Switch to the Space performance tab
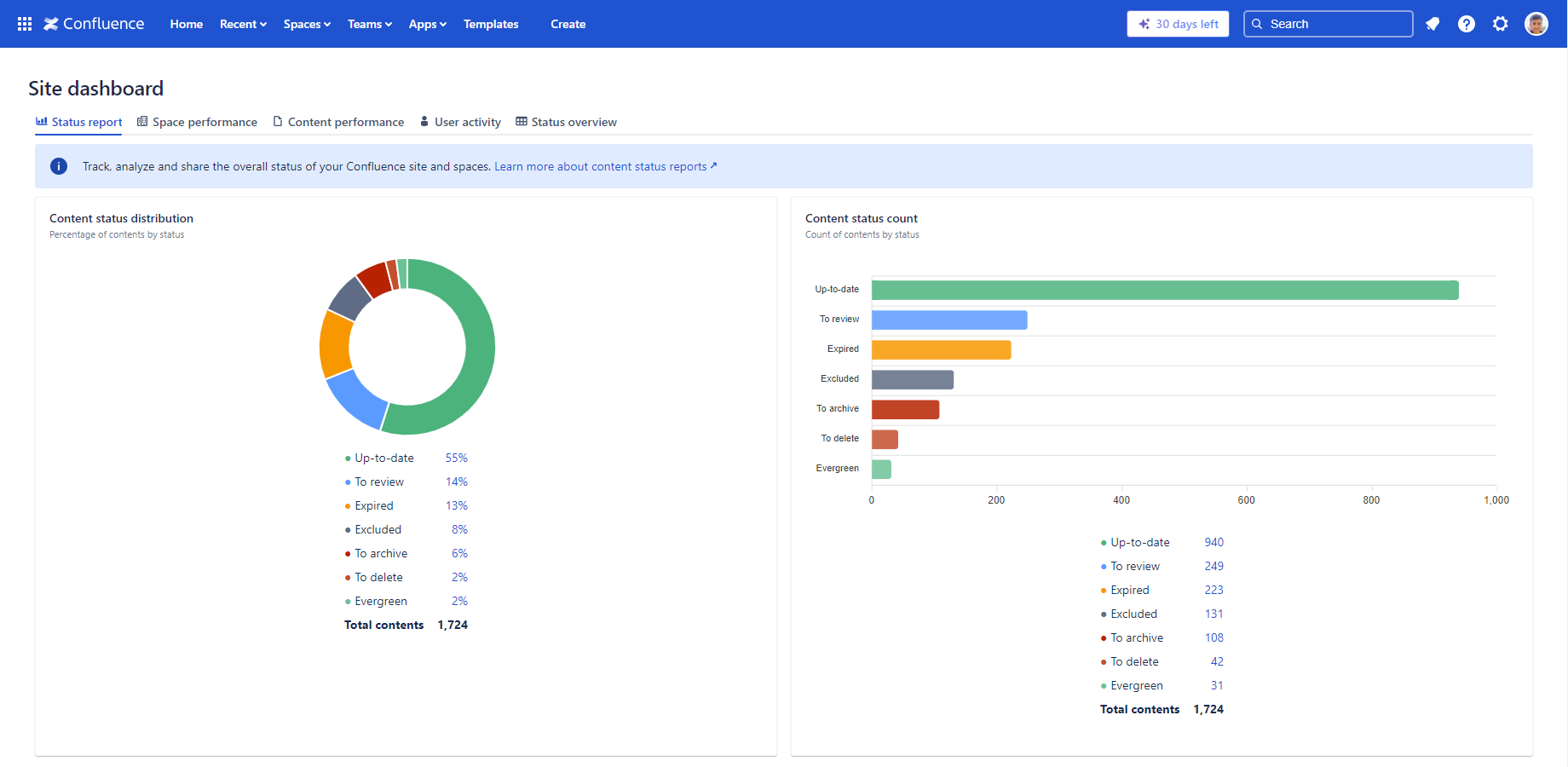 tap(205, 122)
